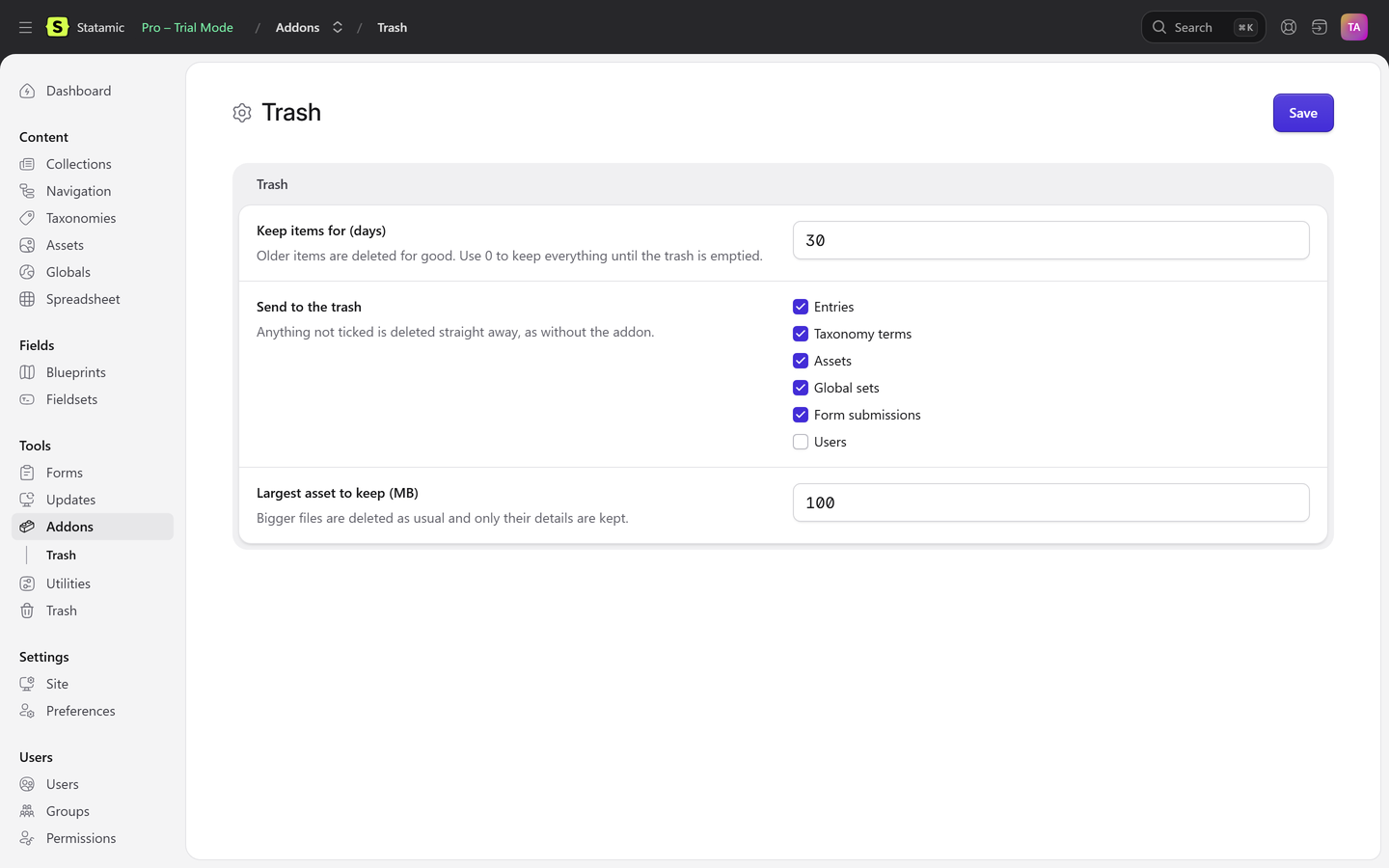Click the Globals icon

27,272
